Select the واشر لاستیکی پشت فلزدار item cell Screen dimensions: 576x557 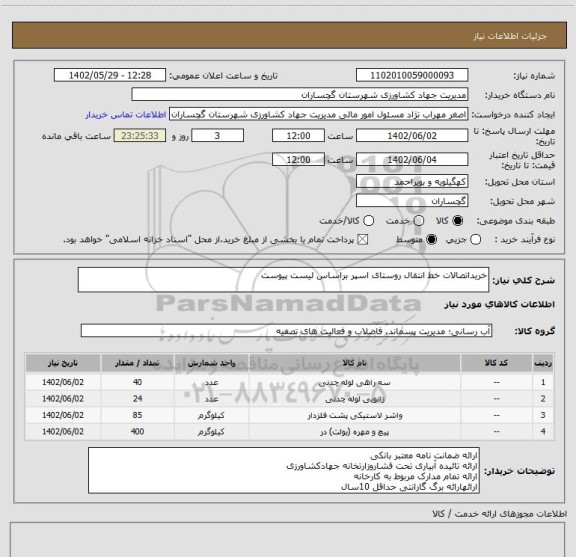coord(355,415)
